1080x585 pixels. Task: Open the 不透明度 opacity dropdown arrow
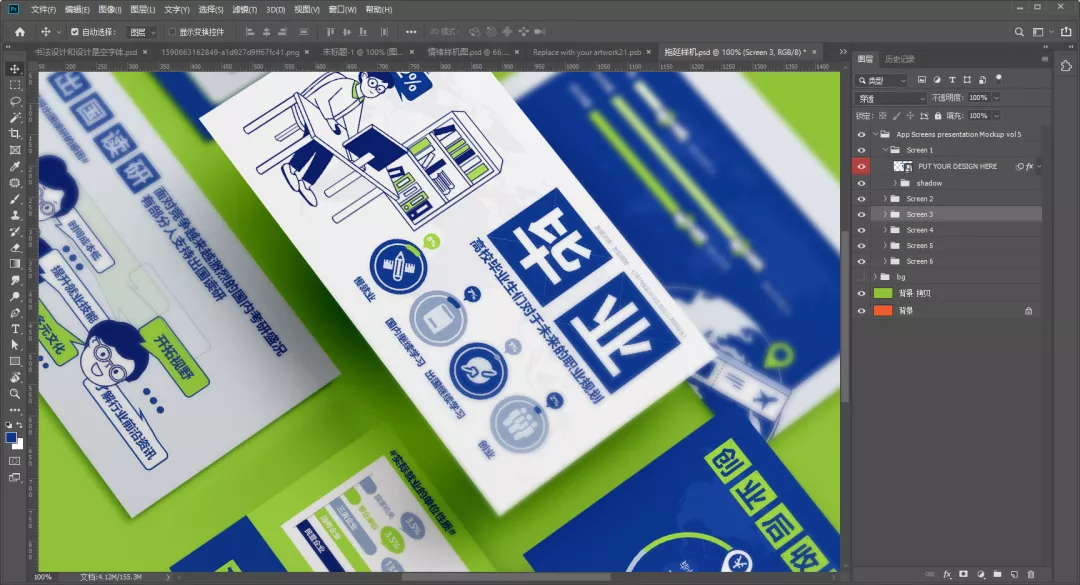pyautogui.click(x=996, y=98)
